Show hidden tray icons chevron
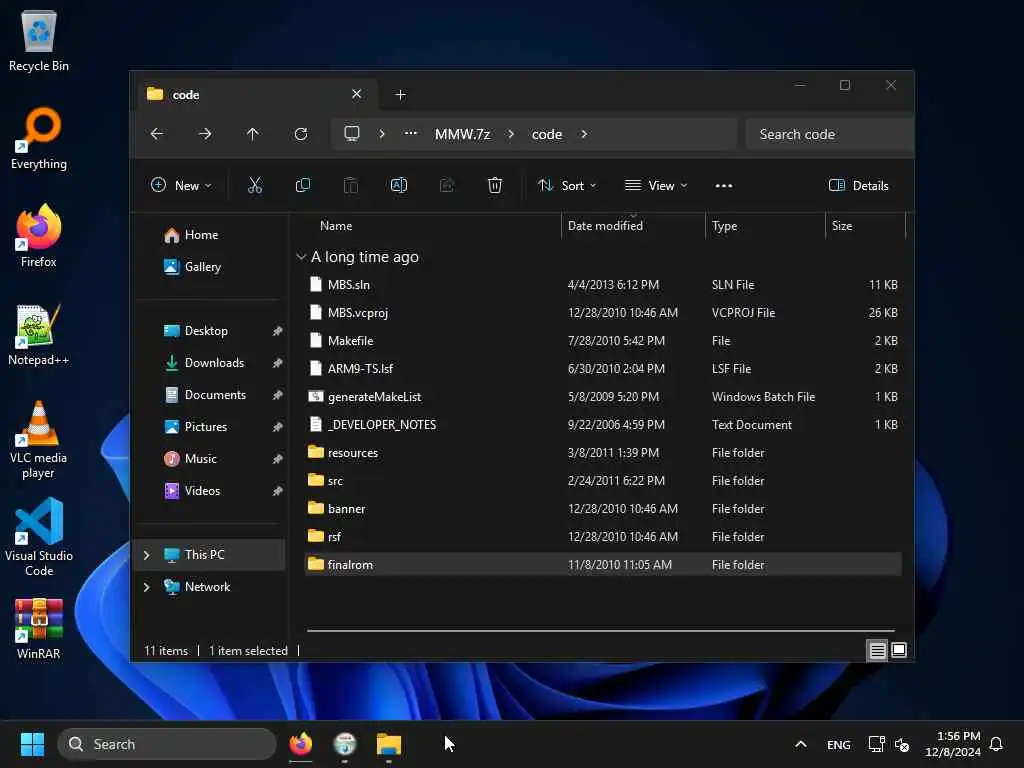1024x768 pixels. click(801, 744)
